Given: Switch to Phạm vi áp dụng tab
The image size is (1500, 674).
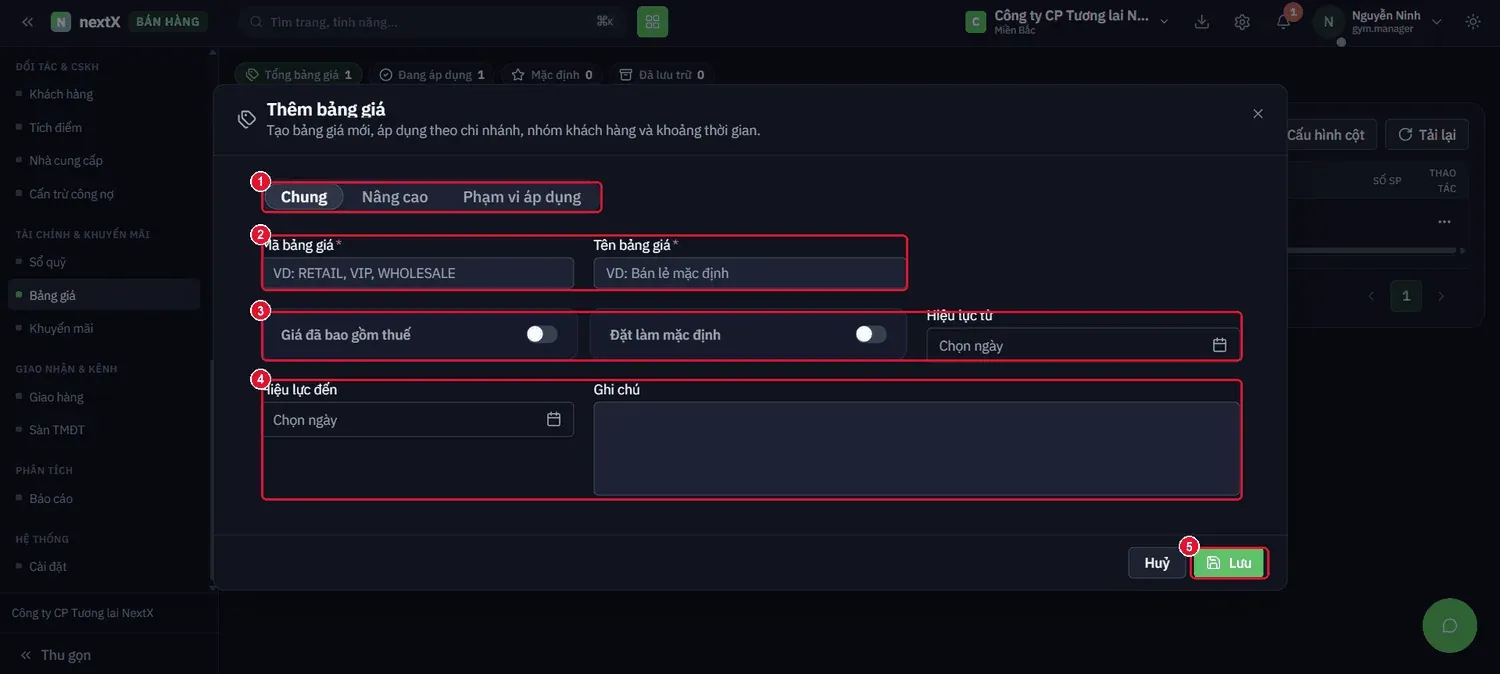Looking at the screenshot, I should tap(522, 197).
